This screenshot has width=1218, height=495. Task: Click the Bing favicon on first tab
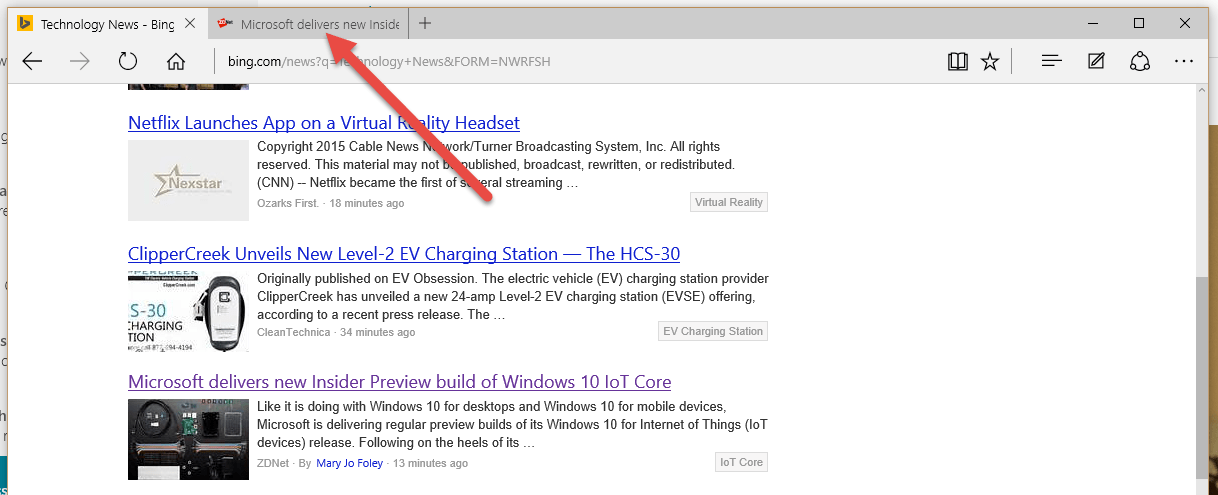26,23
